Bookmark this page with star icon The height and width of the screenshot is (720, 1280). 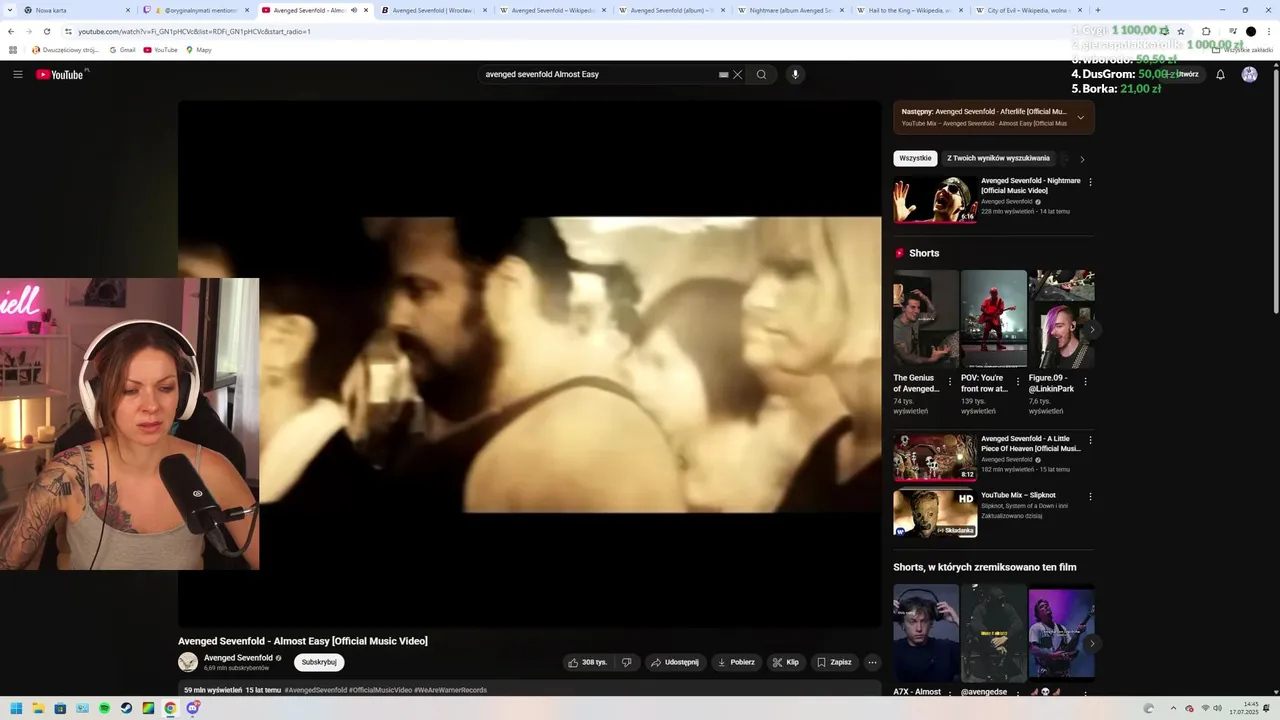(1181, 31)
